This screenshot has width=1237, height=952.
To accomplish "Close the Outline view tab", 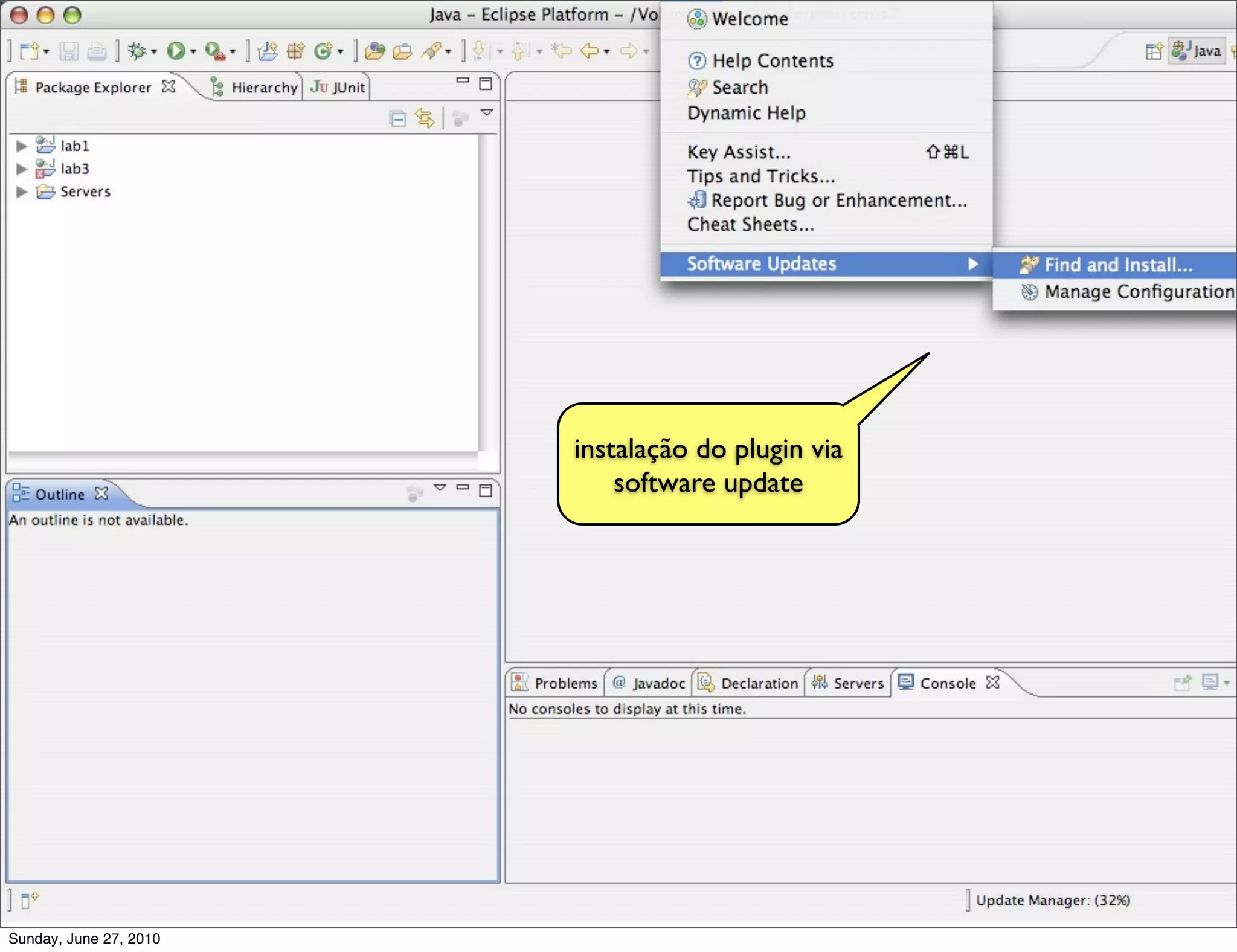I will pos(101,494).
